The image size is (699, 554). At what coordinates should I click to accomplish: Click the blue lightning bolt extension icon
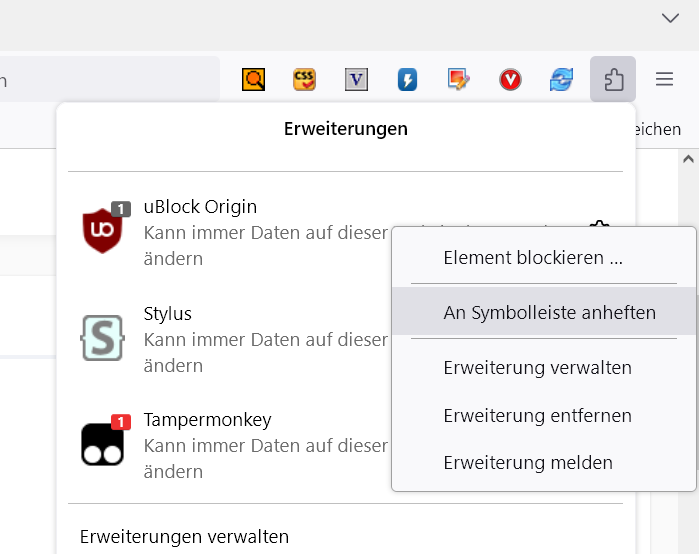coord(407,79)
